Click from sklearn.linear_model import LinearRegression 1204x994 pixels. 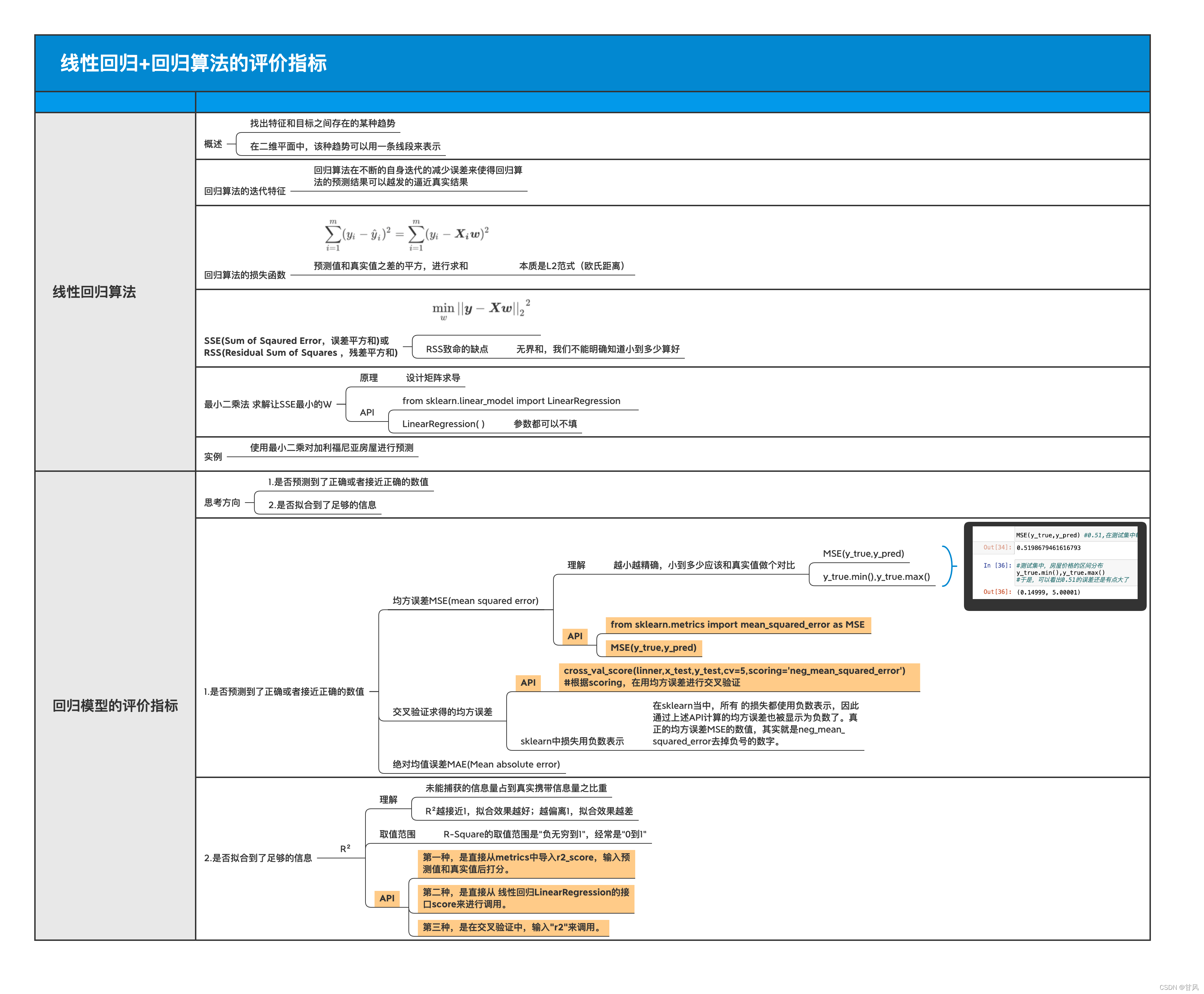(x=511, y=401)
